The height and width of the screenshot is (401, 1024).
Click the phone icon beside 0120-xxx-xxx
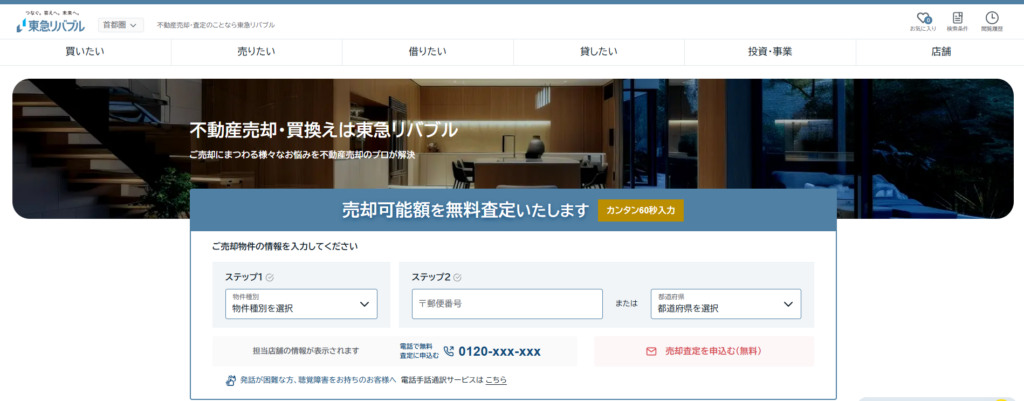tap(448, 351)
